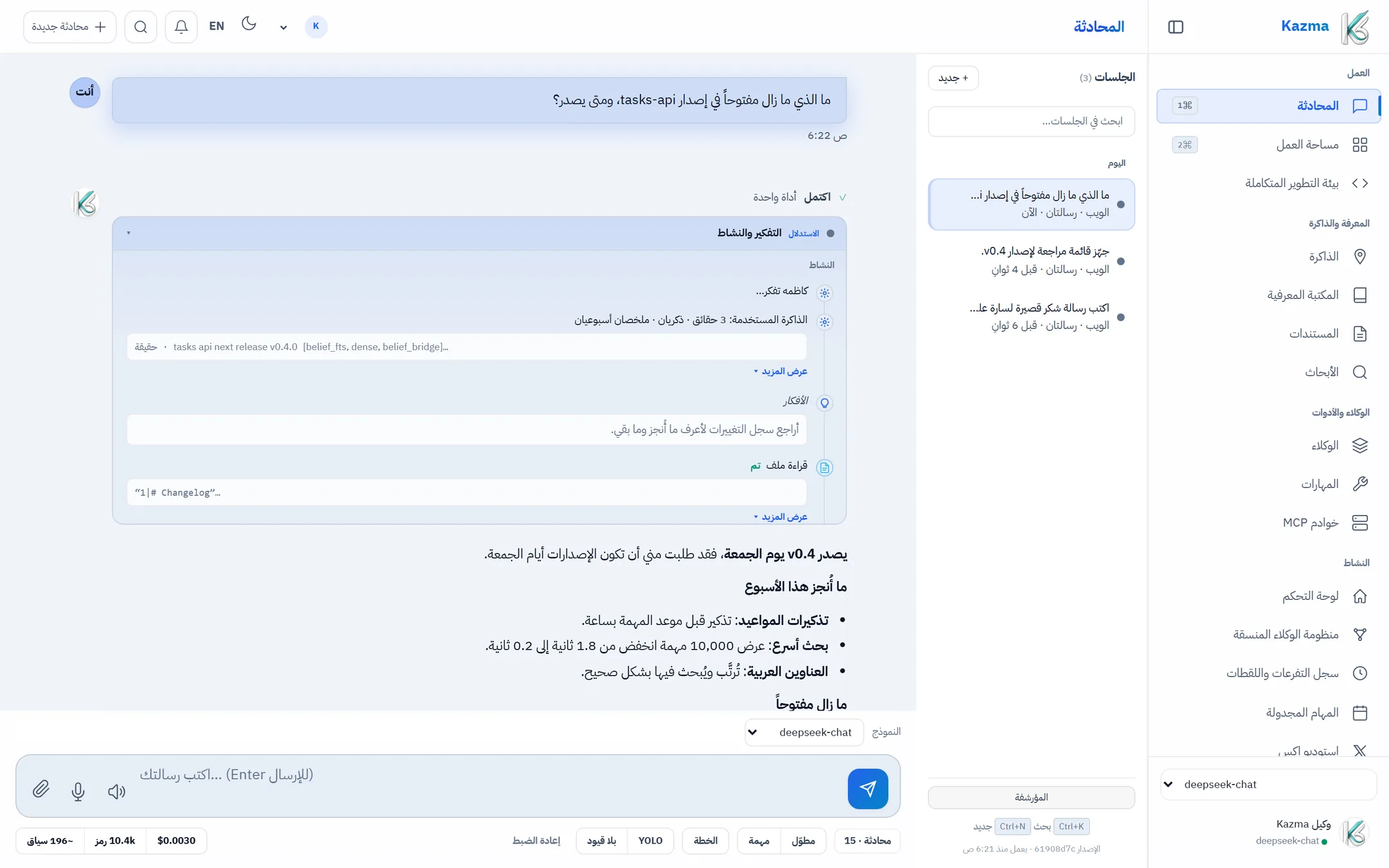Open الذاكرة memory in the sidebar
Viewport: 1389px width, 868px height.
point(1268,257)
